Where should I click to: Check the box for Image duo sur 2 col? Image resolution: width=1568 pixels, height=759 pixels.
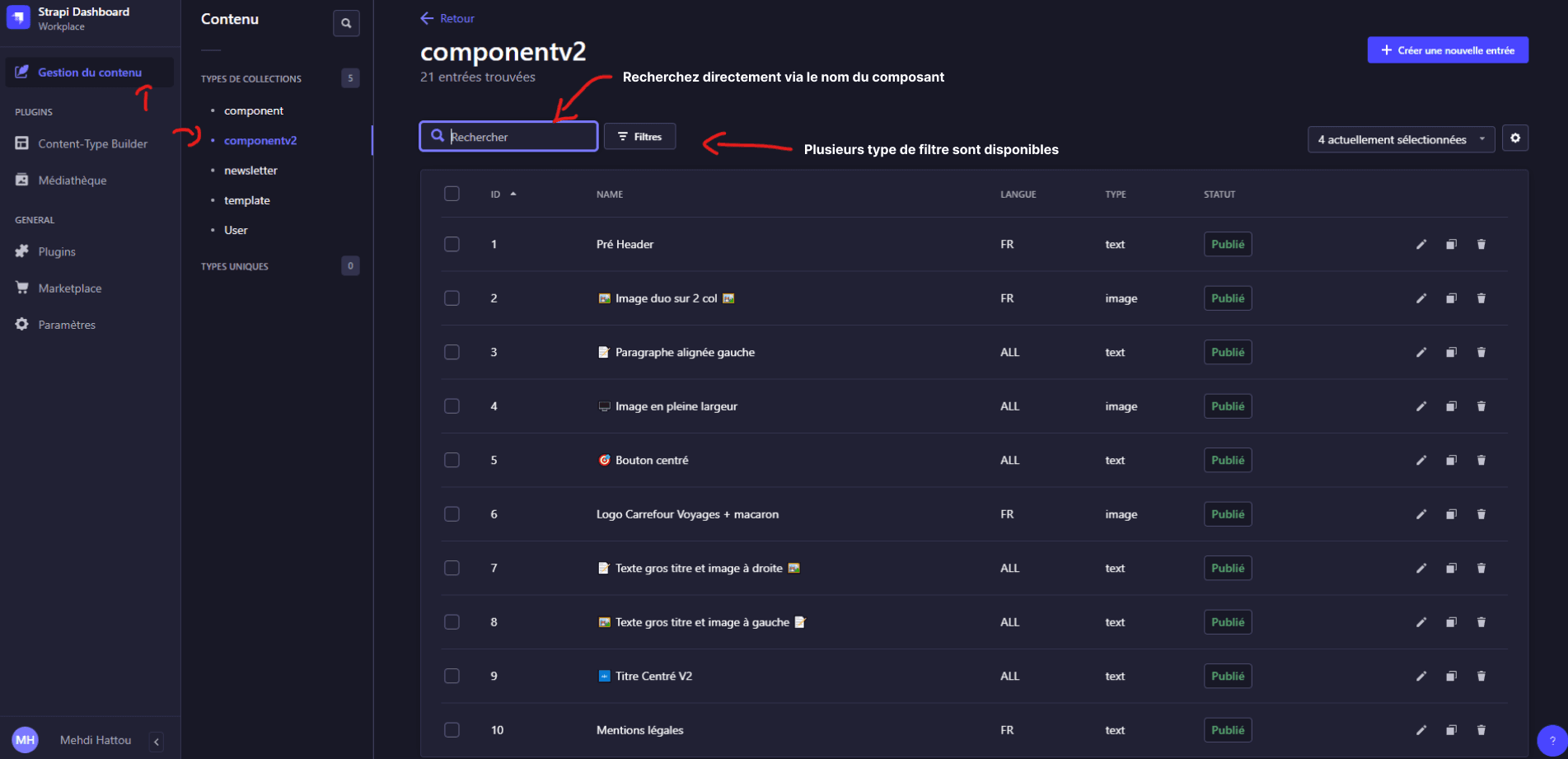(x=452, y=298)
